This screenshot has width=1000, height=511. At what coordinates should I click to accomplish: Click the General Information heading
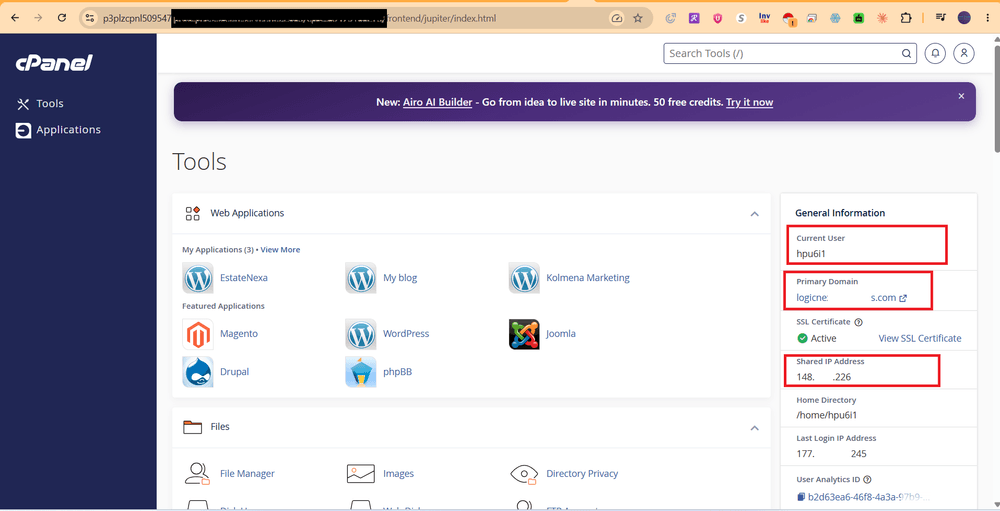coord(840,213)
